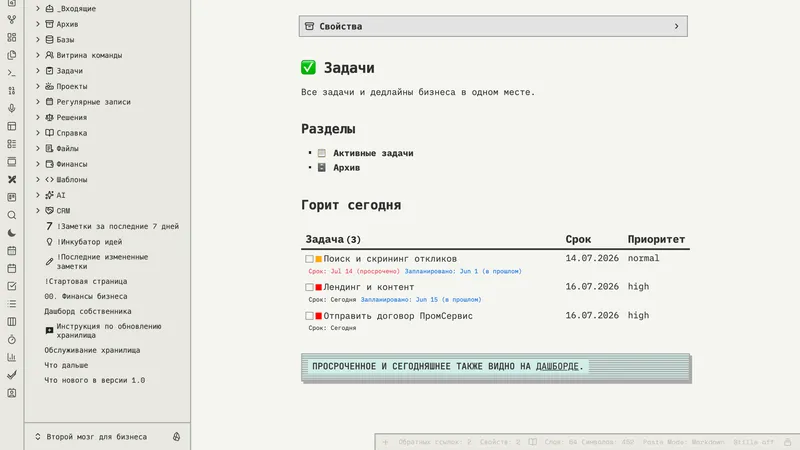Click the slides monitor ribbon icon
Screen dimensions: 800x450
click(x=12, y=162)
